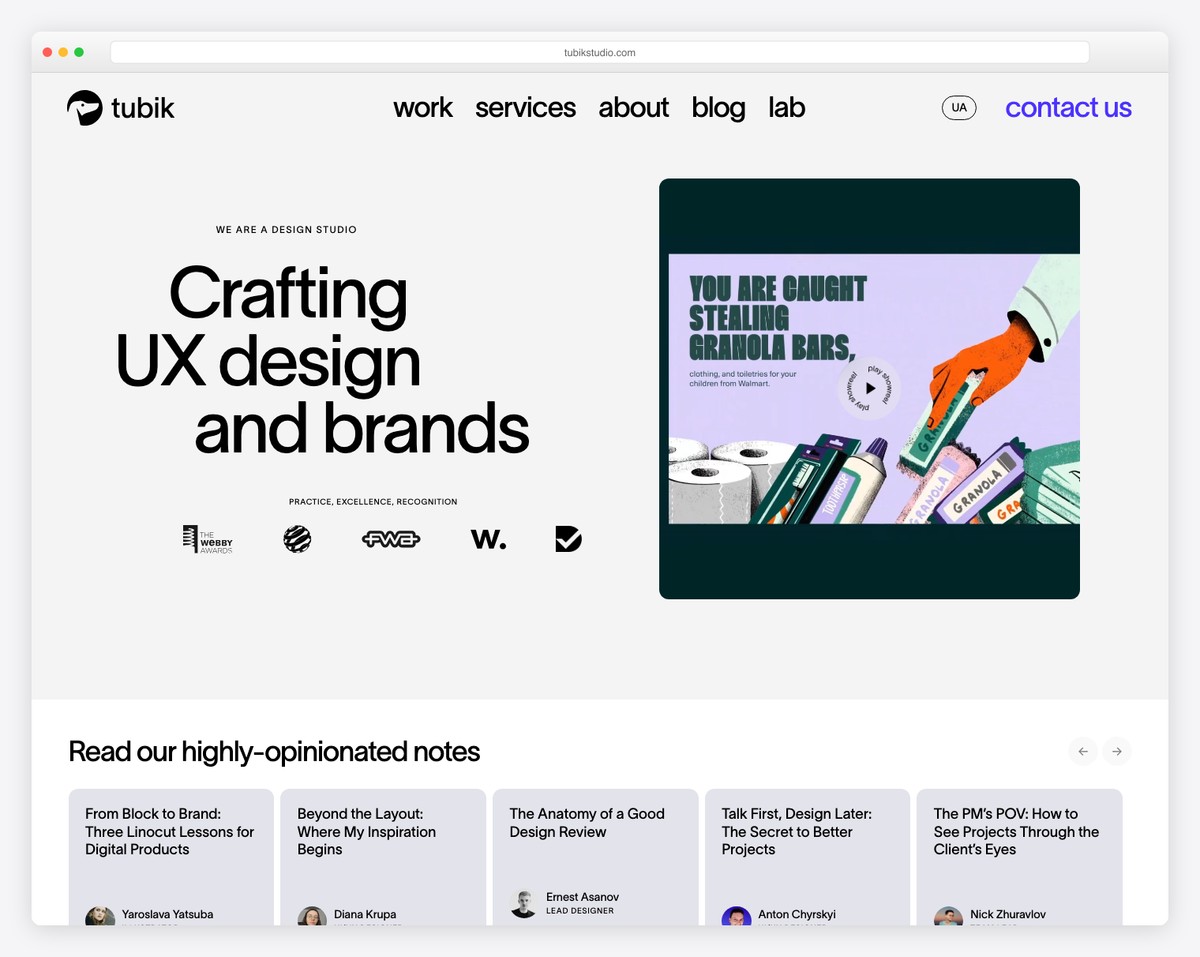The width and height of the screenshot is (1200, 957).
Task: Click Ernest Asanov's profile avatar
Action: pos(524,902)
